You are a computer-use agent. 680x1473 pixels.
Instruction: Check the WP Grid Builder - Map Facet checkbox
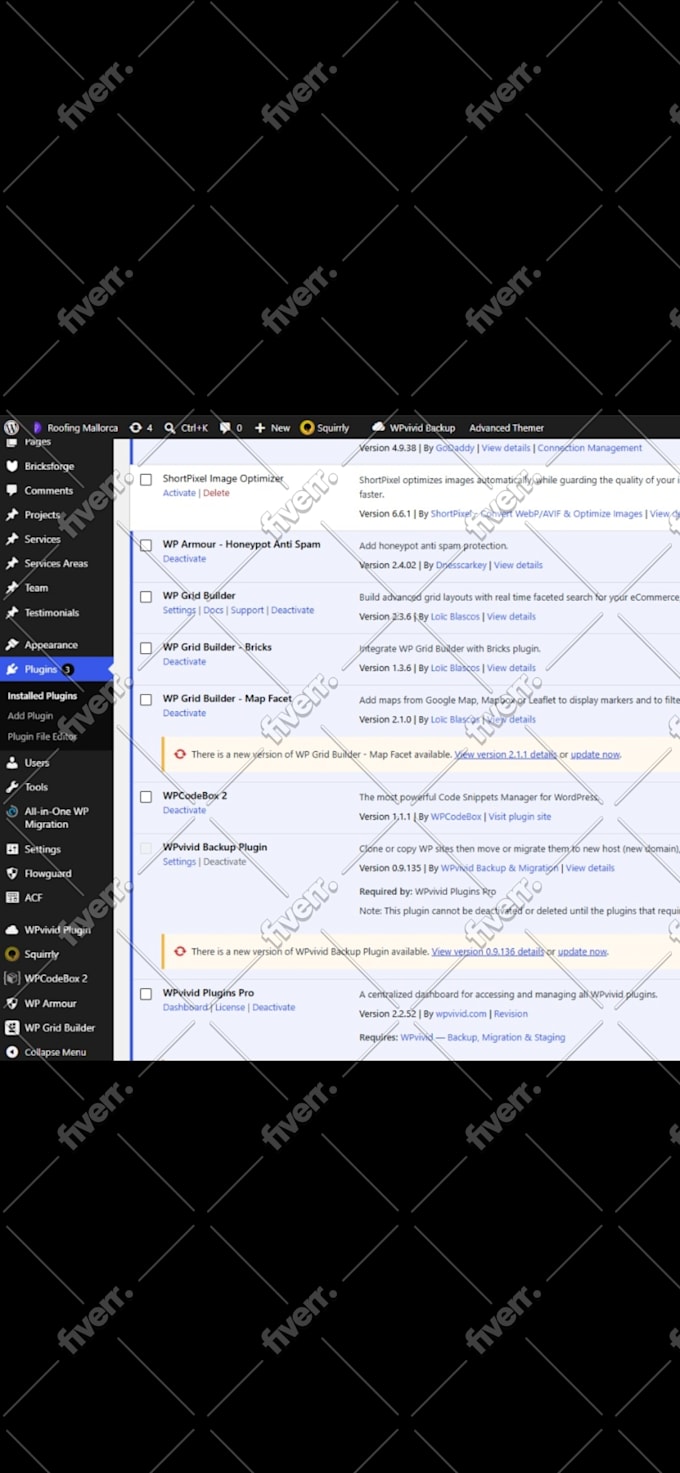point(146,700)
